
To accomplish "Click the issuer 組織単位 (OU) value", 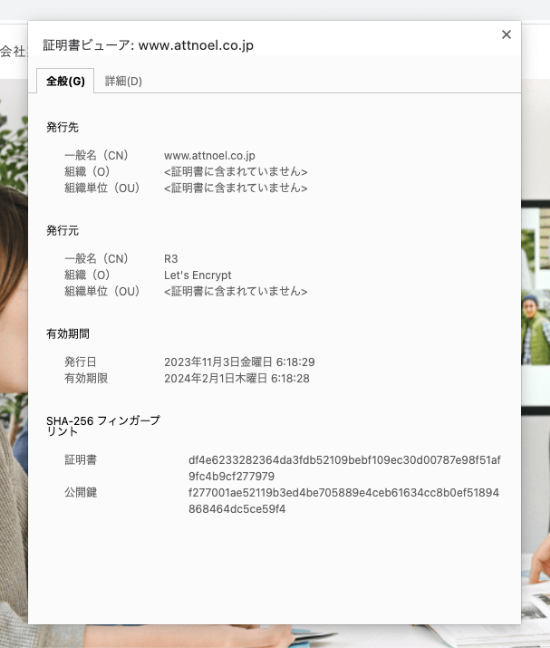I will tap(236, 291).
